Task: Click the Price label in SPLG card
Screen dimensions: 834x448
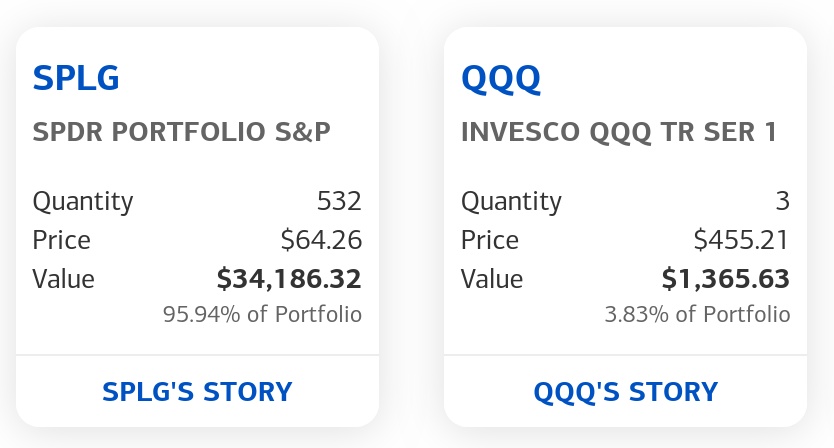Action: point(62,240)
